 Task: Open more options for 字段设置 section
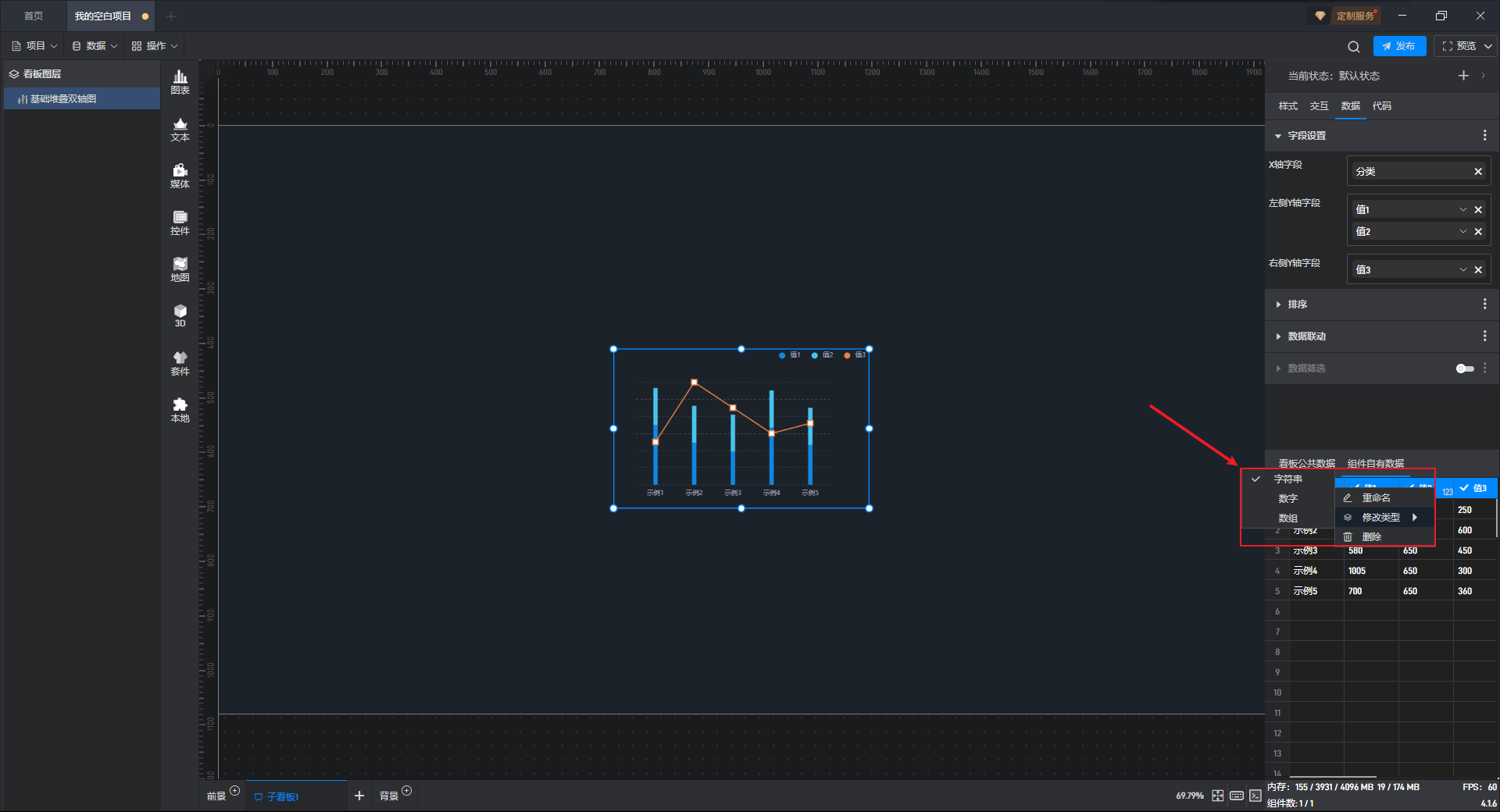point(1484,136)
